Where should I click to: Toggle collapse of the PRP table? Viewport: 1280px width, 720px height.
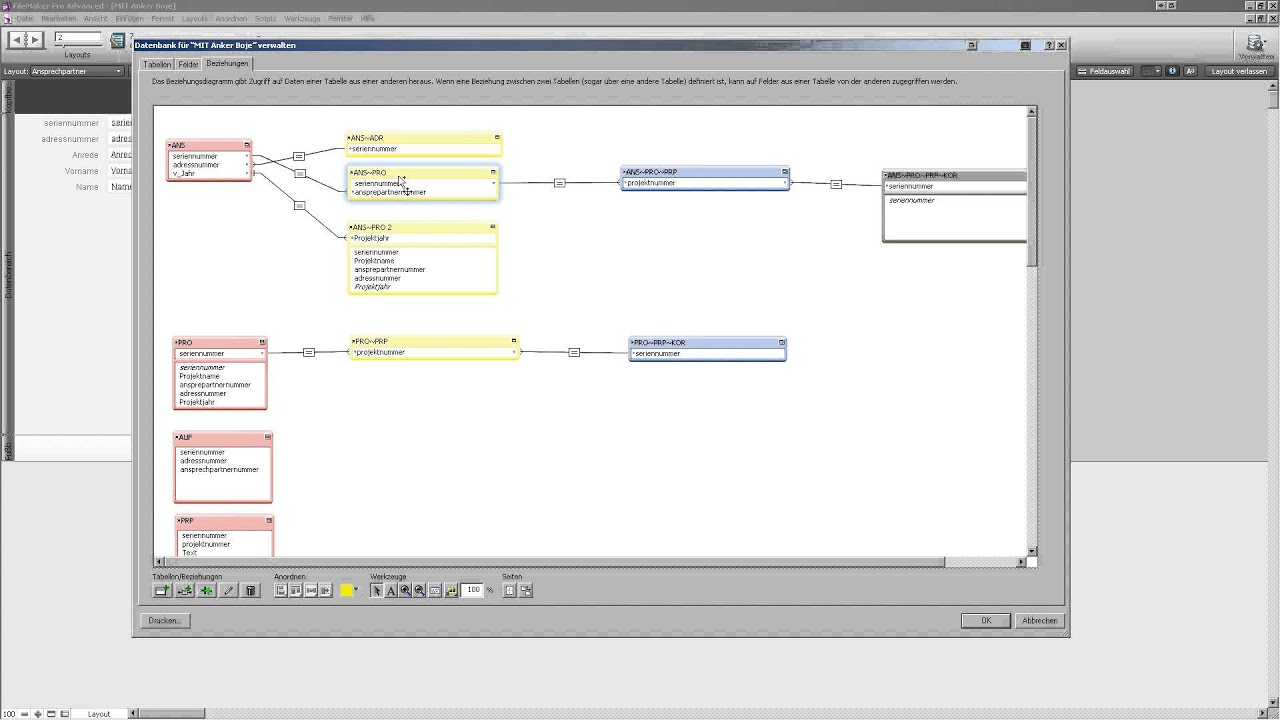pyautogui.click(x=269, y=521)
